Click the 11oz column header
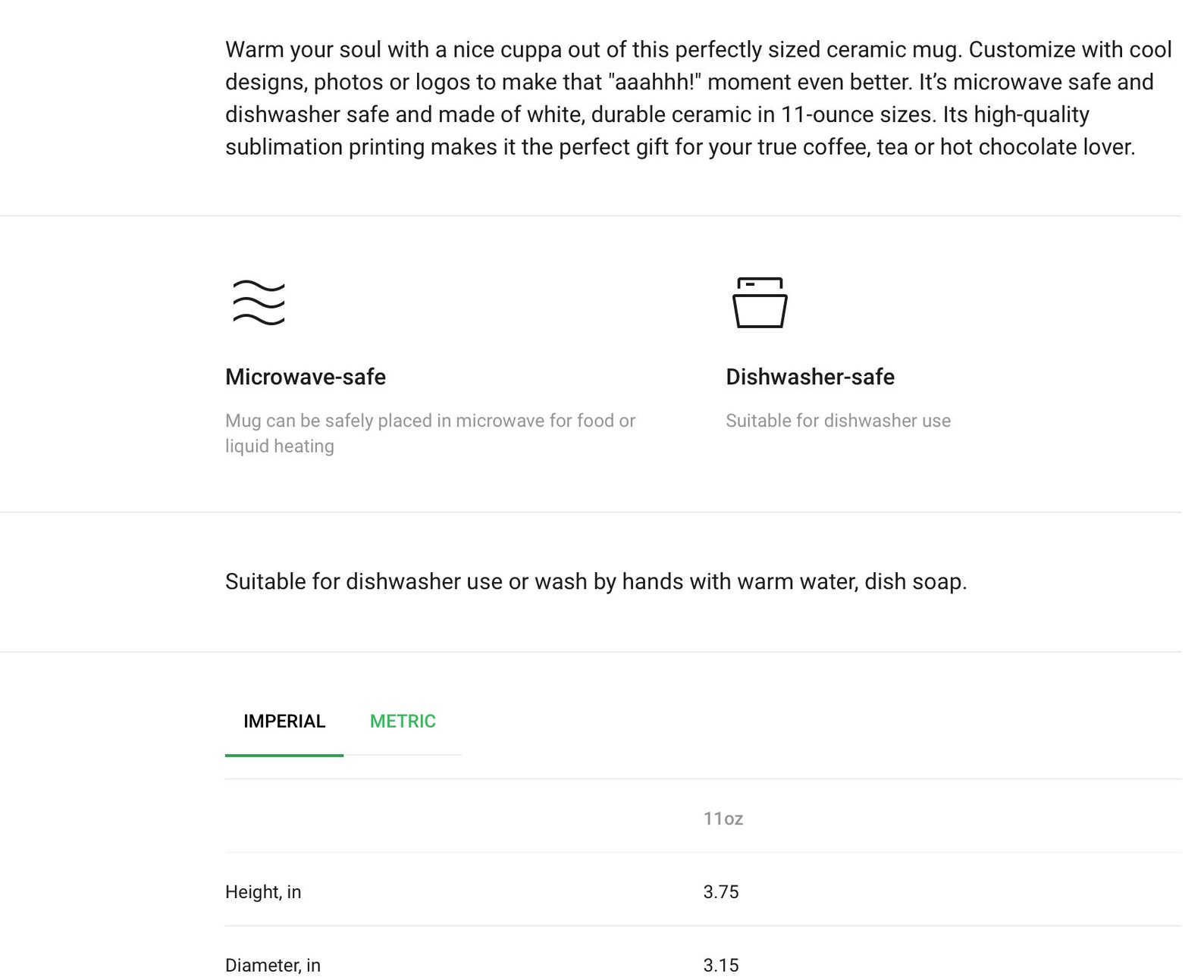Viewport: 1204px width, 980px height. (723, 819)
